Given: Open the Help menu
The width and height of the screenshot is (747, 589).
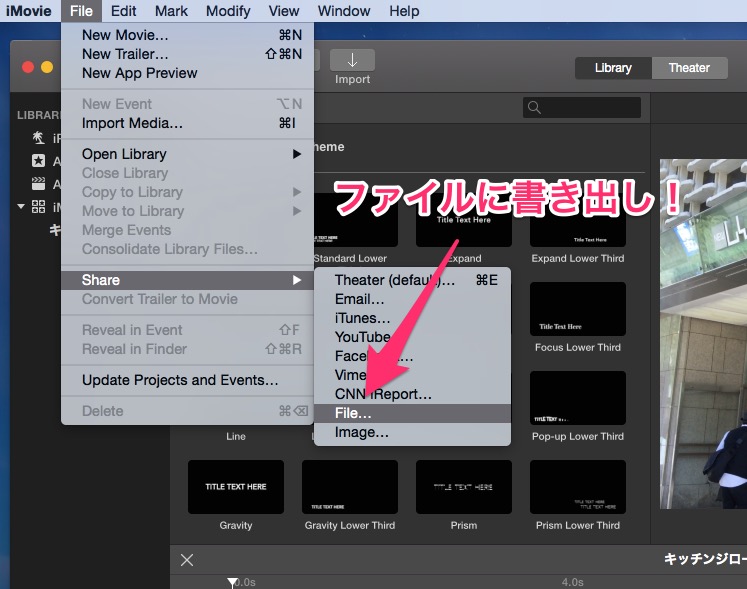Looking at the screenshot, I should pos(404,10).
